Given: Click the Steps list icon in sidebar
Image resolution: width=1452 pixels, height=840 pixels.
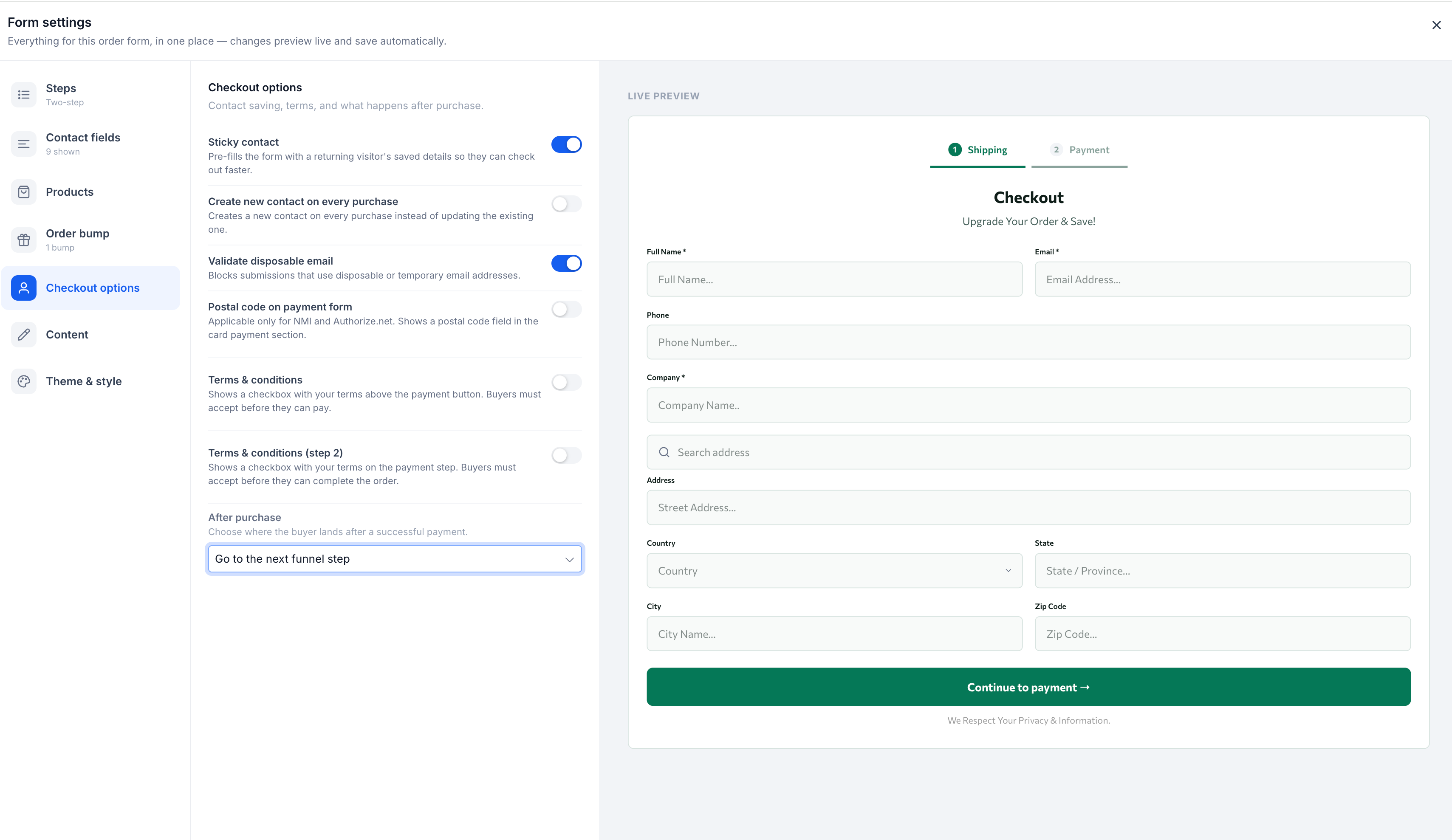Looking at the screenshot, I should click(x=24, y=94).
